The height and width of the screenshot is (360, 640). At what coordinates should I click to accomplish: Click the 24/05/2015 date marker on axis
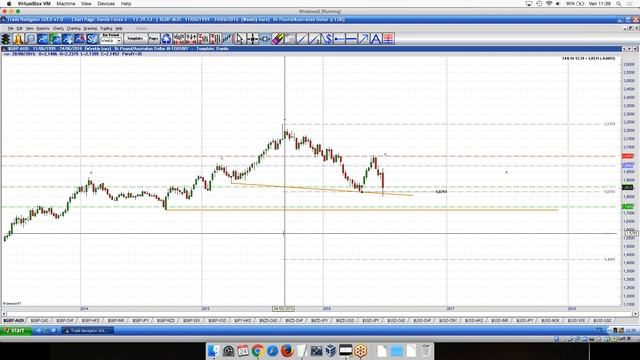(x=284, y=309)
